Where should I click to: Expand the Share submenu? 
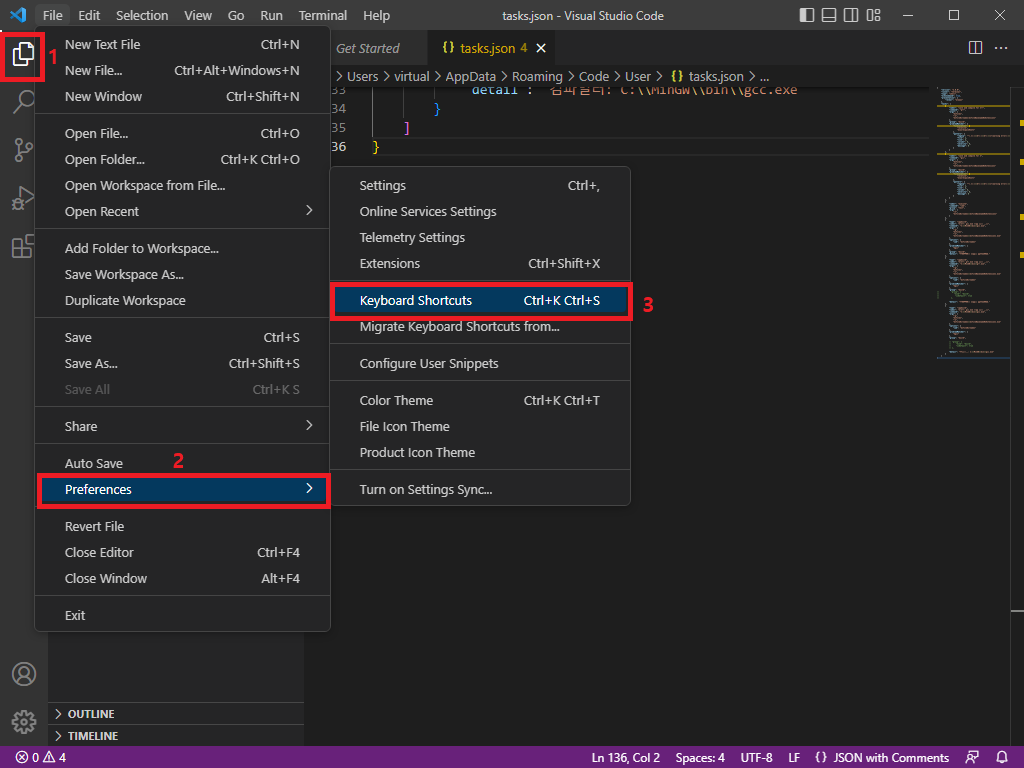183,426
